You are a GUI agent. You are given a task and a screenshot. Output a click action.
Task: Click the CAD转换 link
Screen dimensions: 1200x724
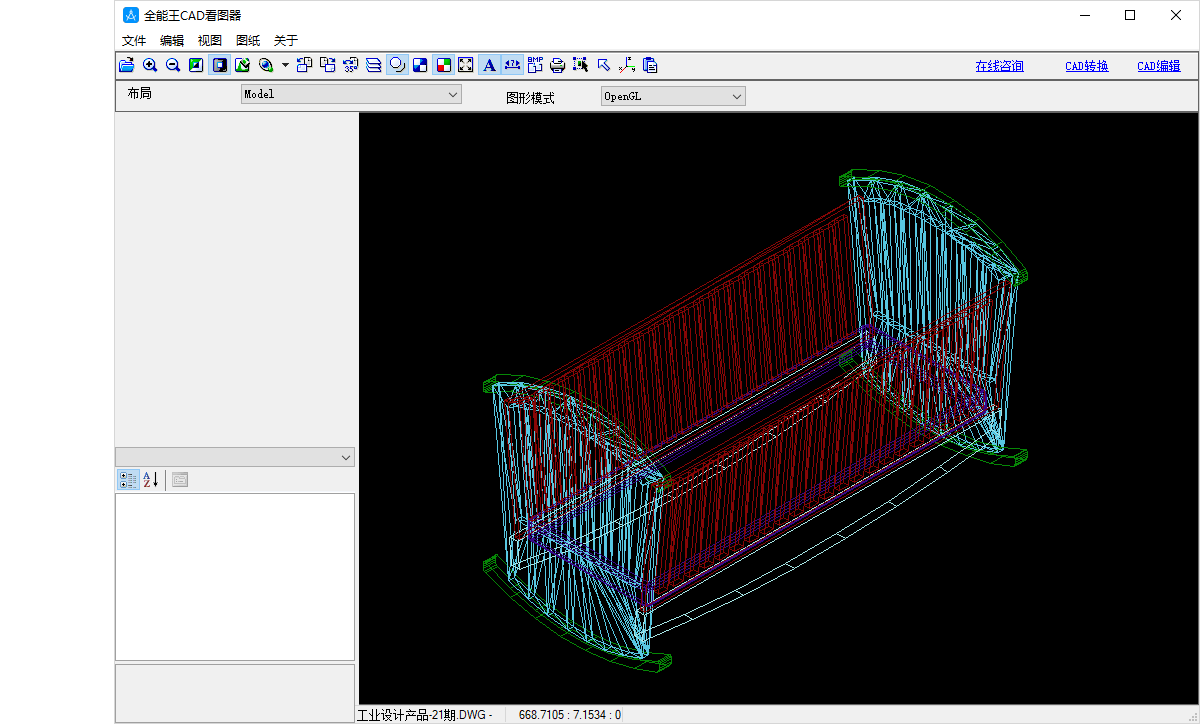coord(1086,67)
